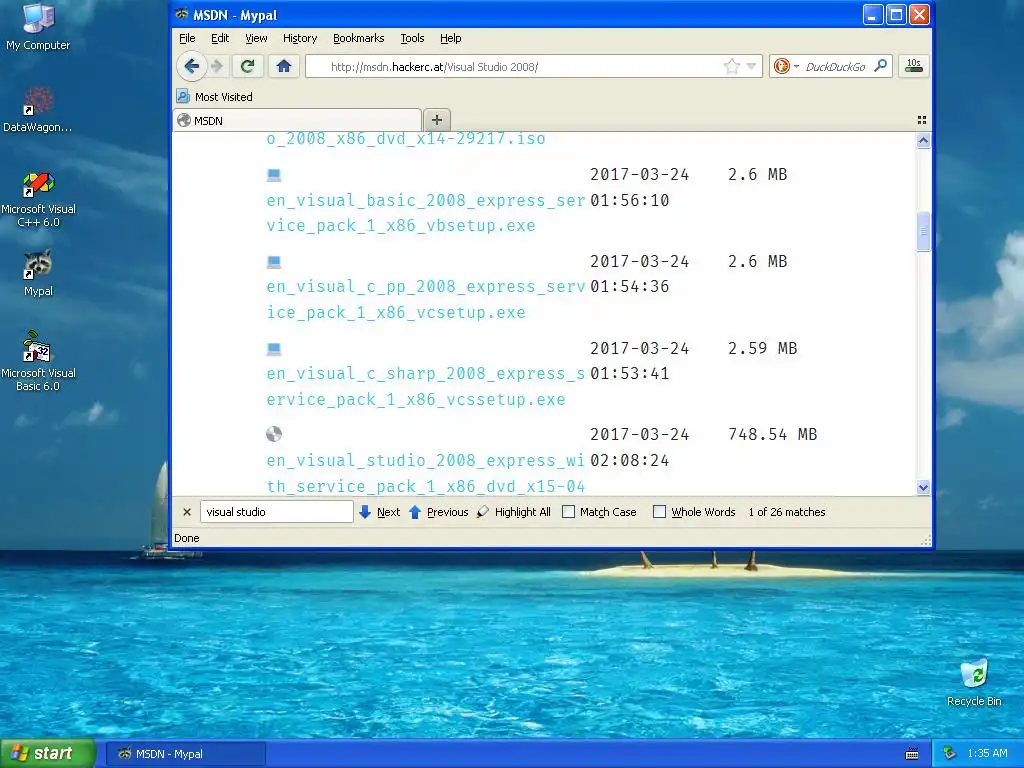Click the find field containing visual studio
1024x768 pixels.
click(x=276, y=512)
